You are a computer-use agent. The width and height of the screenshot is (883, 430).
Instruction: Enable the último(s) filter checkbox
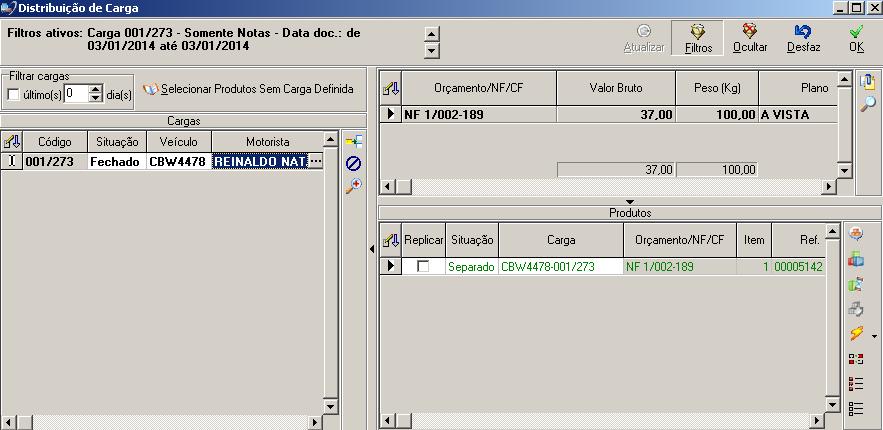(x=14, y=95)
